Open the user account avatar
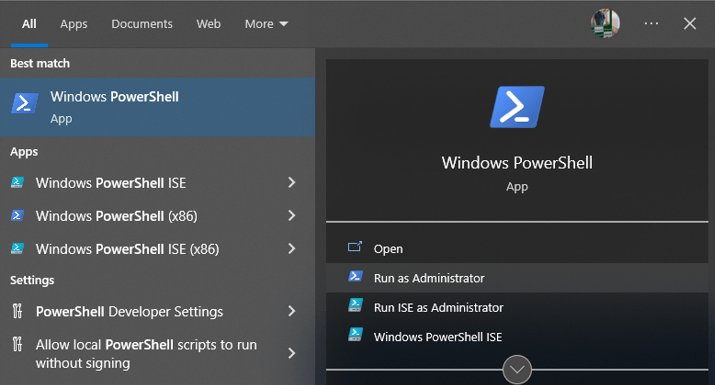This screenshot has height=385, width=715. (x=605, y=23)
